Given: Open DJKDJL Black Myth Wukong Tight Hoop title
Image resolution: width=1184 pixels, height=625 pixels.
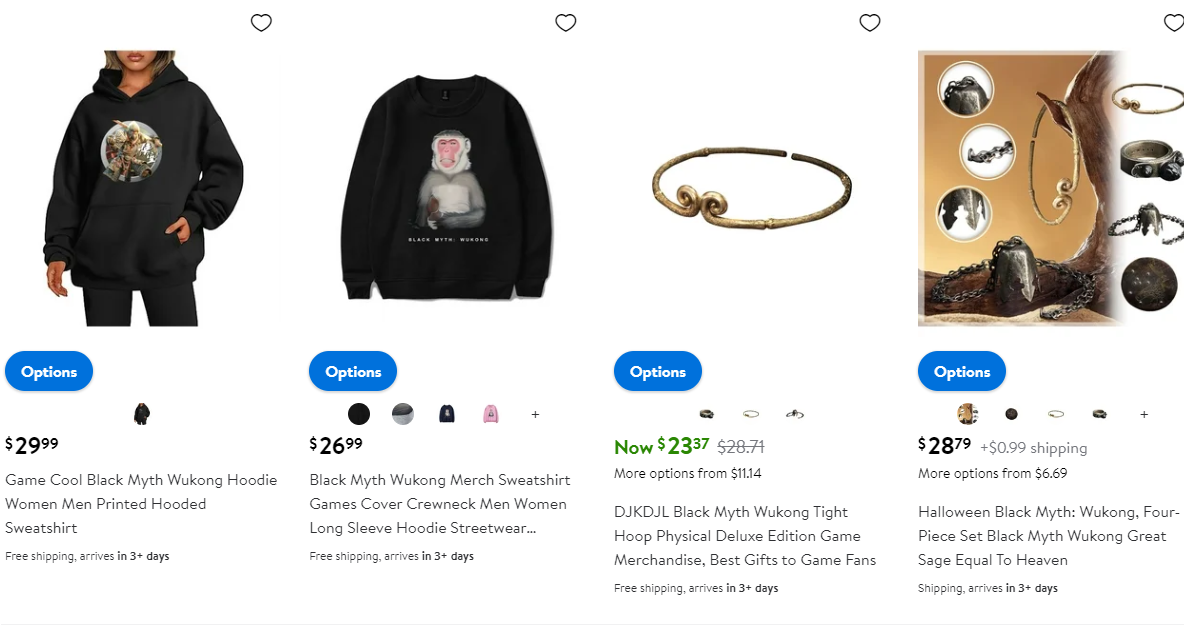Looking at the screenshot, I should [x=745, y=536].
